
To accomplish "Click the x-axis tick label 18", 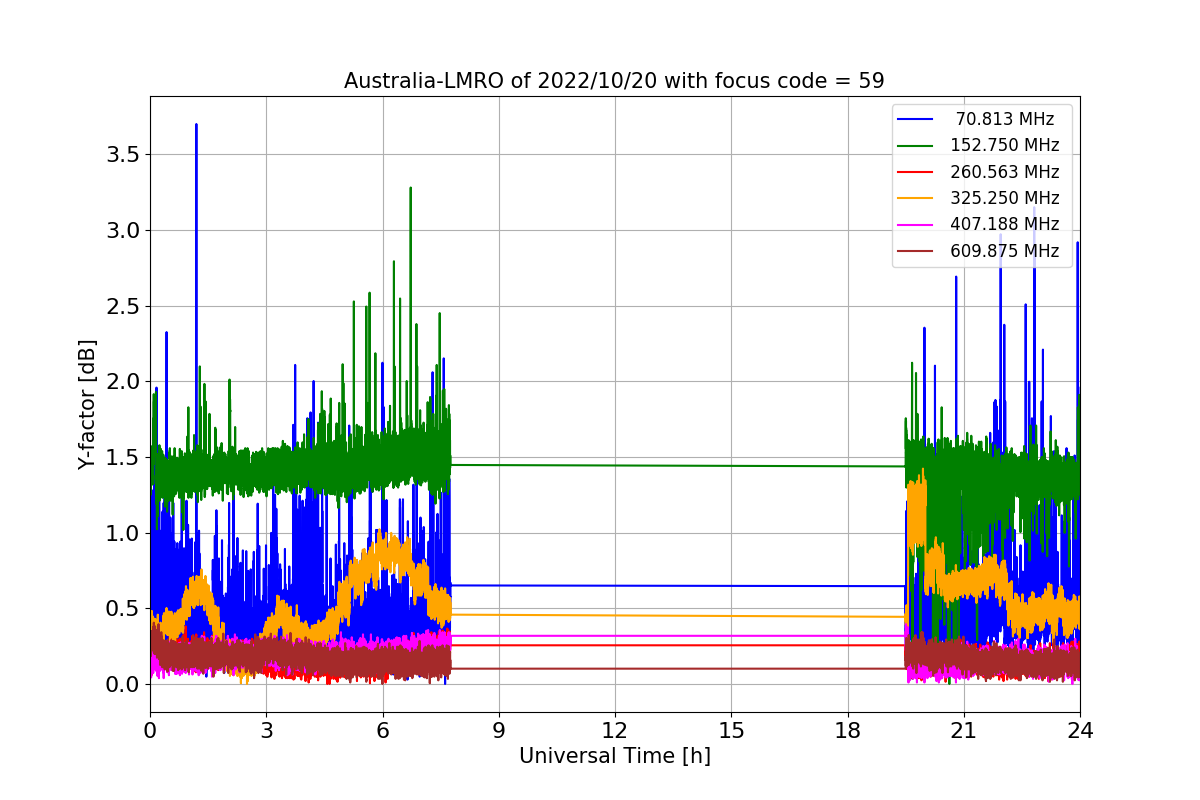I will 847,730.
